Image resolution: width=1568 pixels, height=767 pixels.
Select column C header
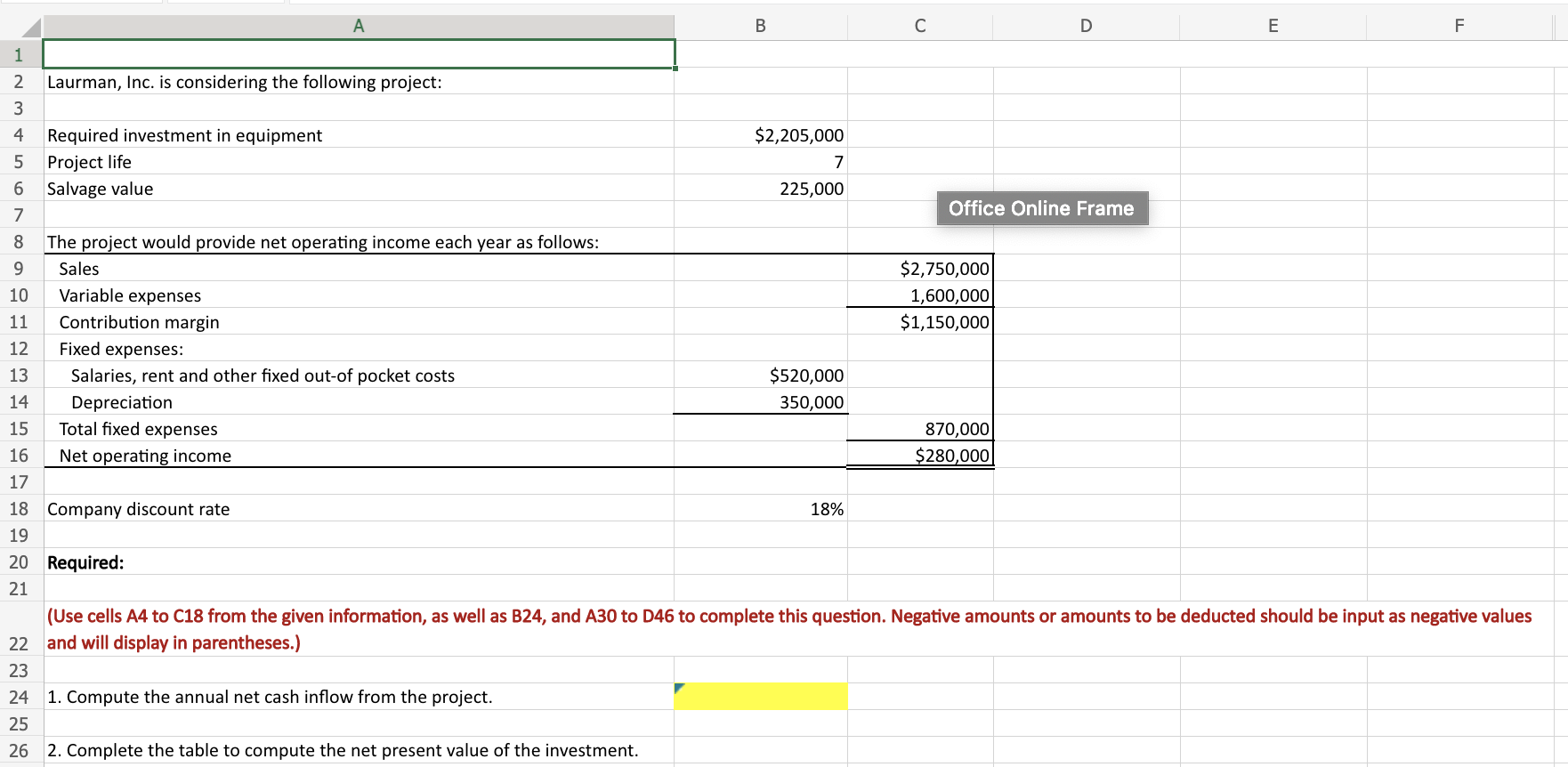coord(920,26)
